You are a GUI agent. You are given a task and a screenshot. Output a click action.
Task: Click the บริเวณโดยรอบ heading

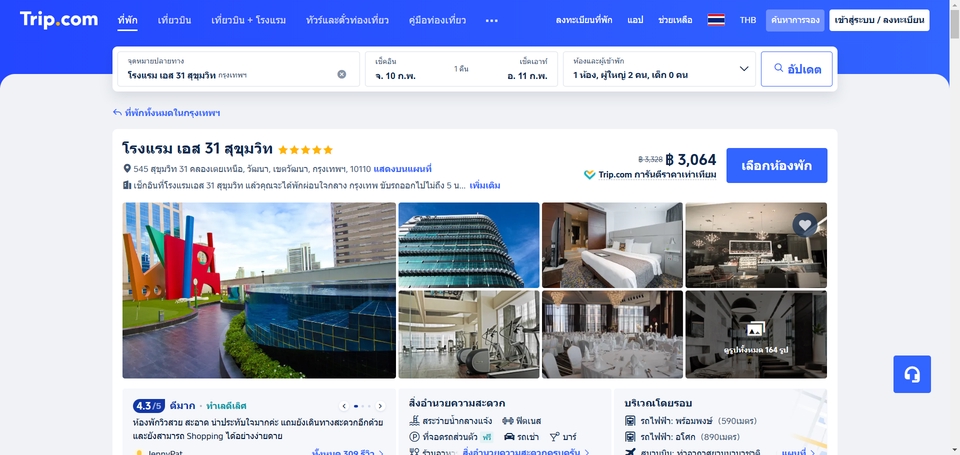tap(658, 403)
